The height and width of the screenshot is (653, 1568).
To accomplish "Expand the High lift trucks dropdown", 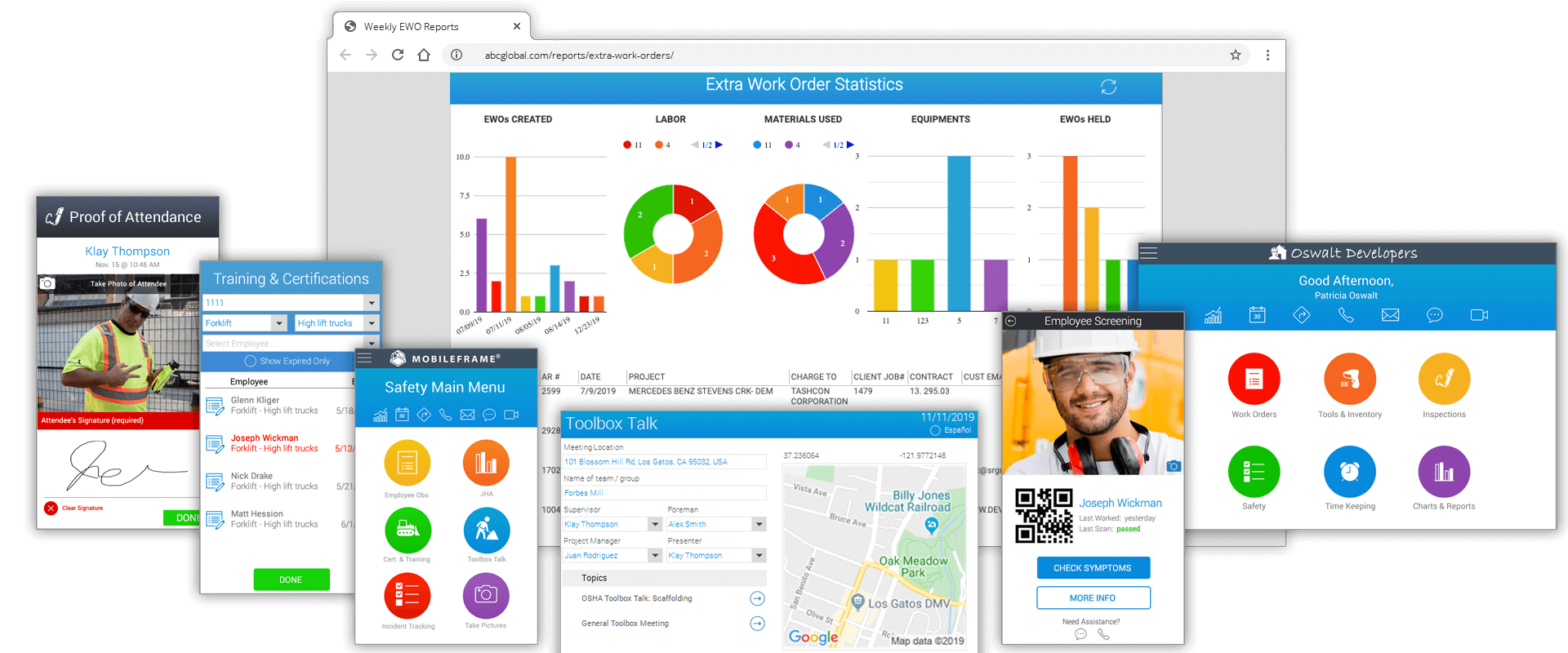I will pos(371,323).
